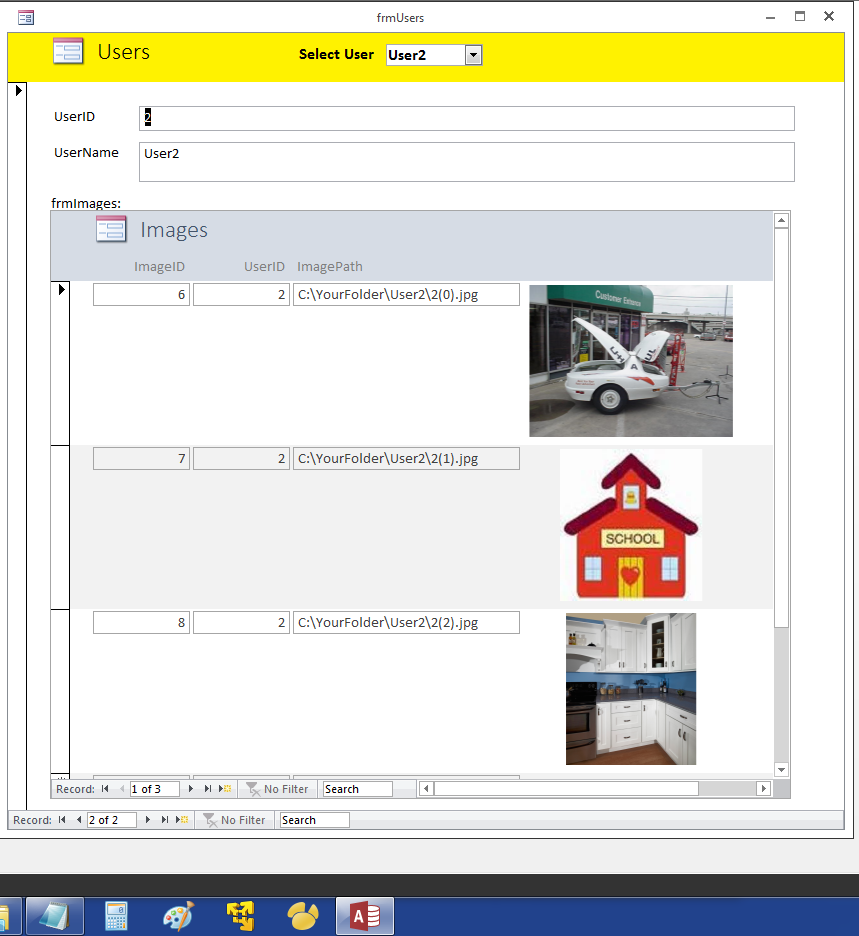Viewport: 859px width, 936px height.
Task: Add new record in Images subform navigation
Action: click(x=225, y=789)
